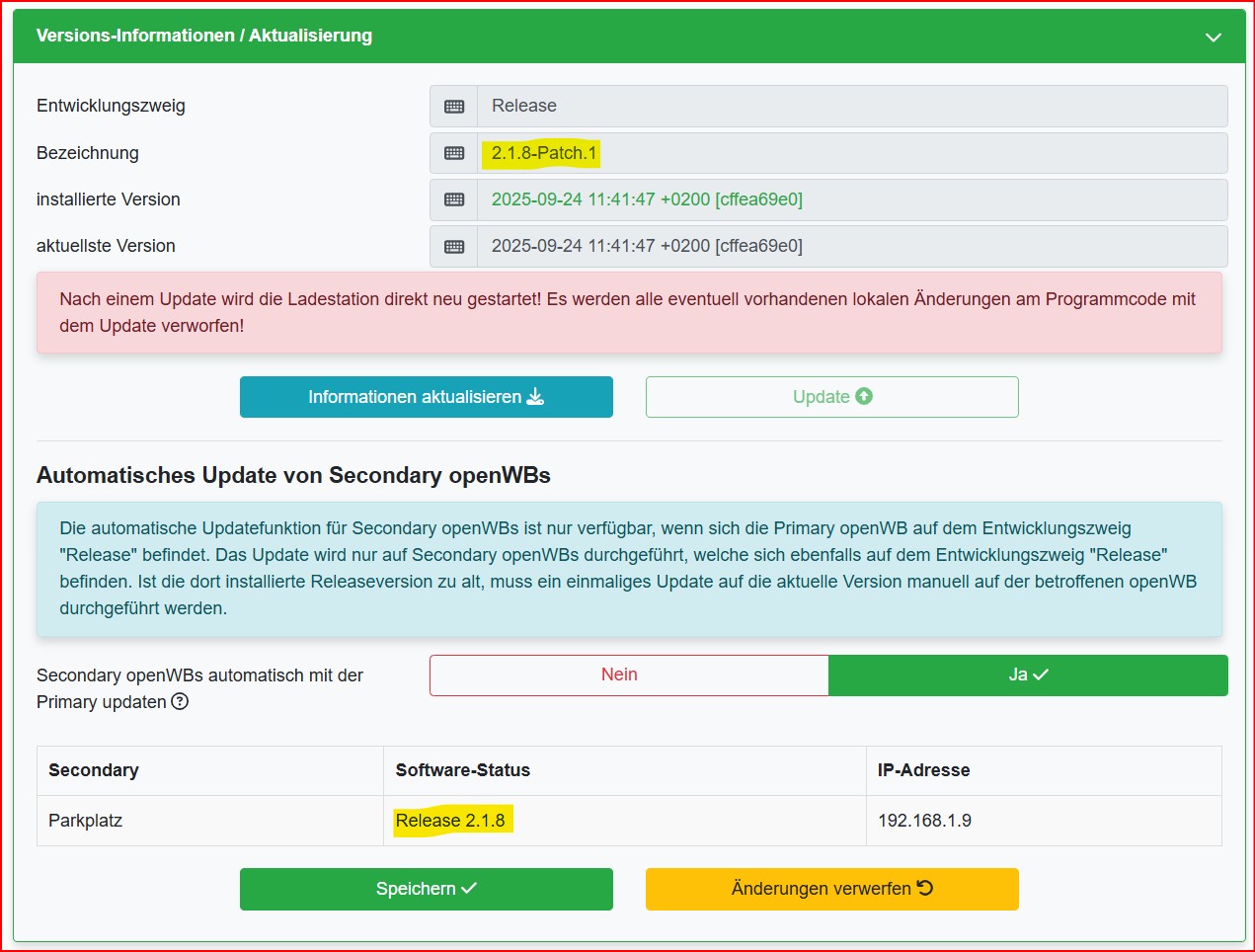Click Änderungen verwerfen button

pos(832,889)
